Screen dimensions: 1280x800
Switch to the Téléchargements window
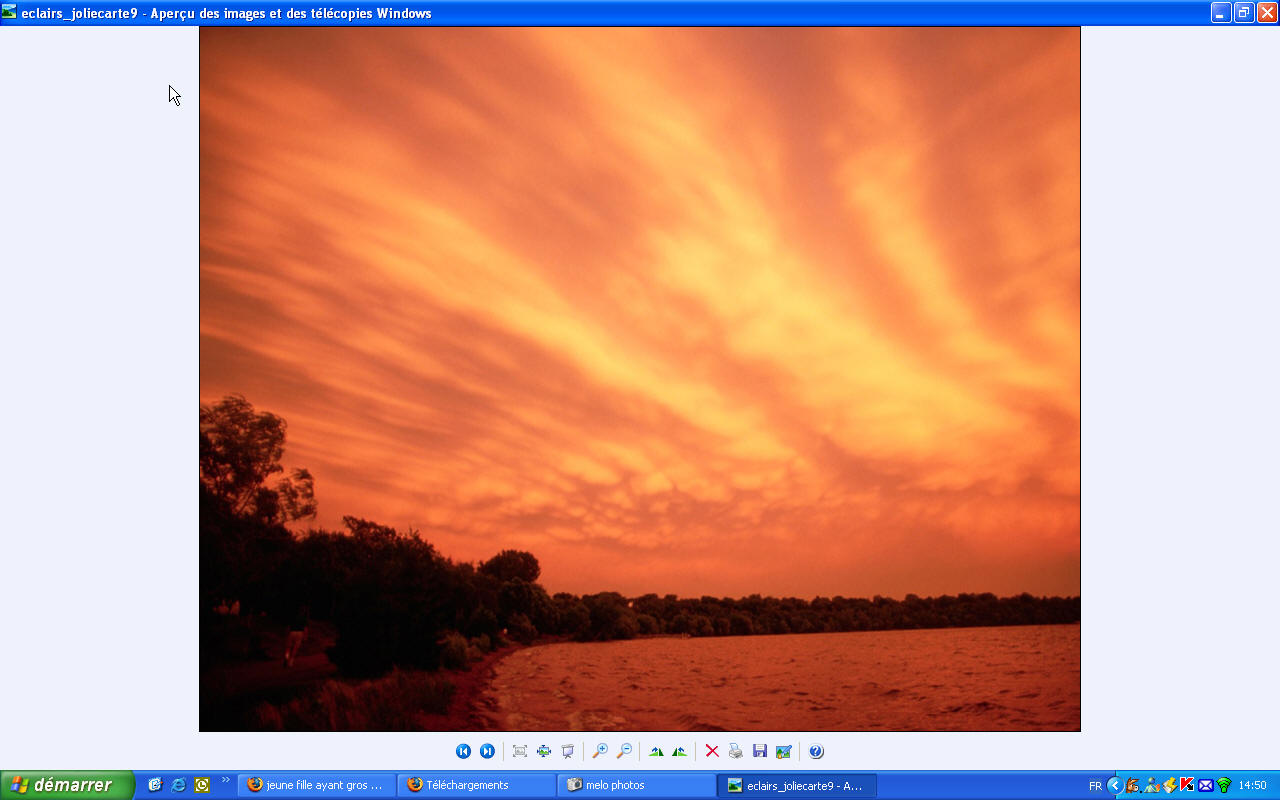[476, 785]
